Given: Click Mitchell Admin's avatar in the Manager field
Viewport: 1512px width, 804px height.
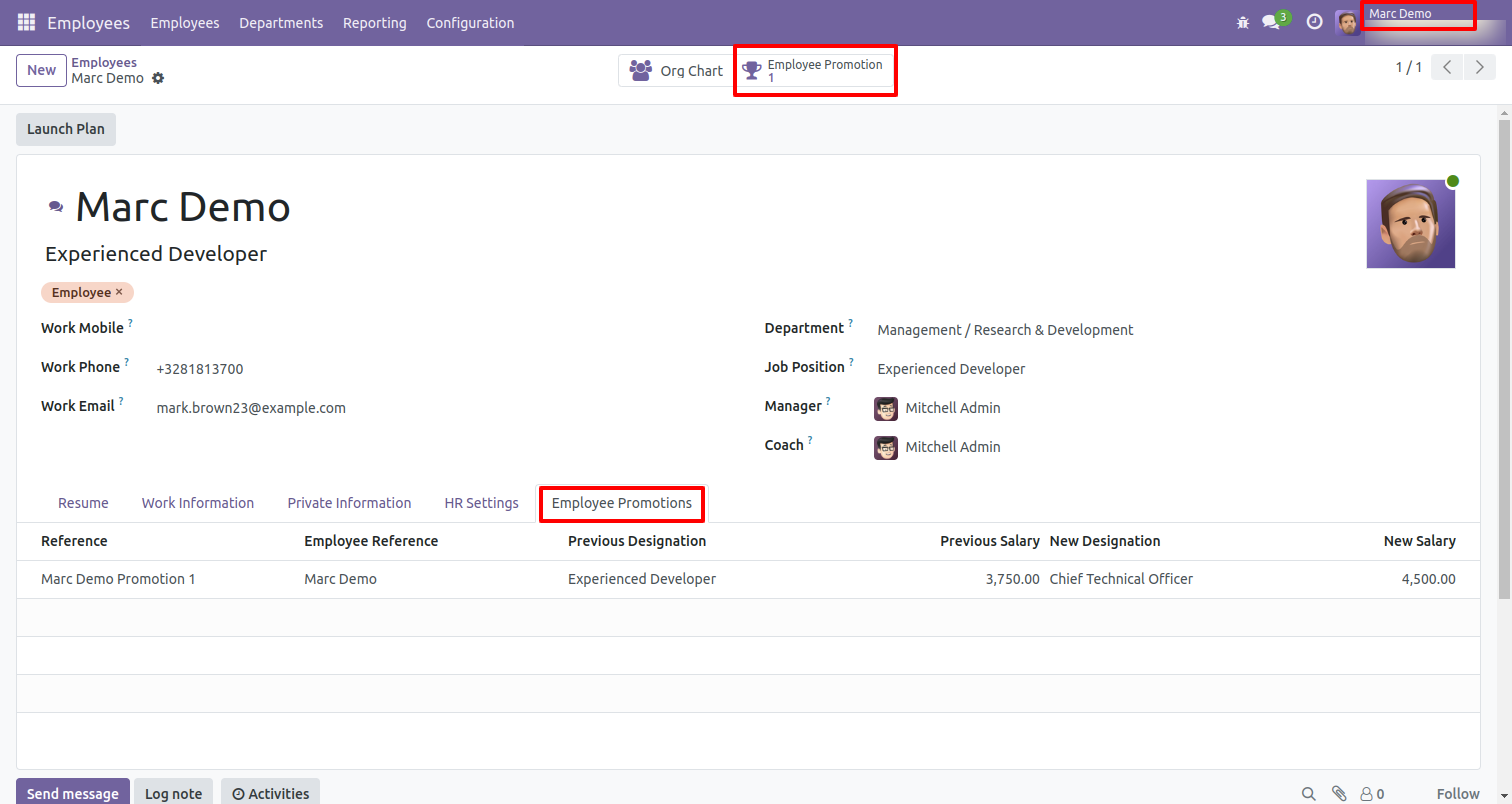Looking at the screenshot, I should click(x=886, y=408).
